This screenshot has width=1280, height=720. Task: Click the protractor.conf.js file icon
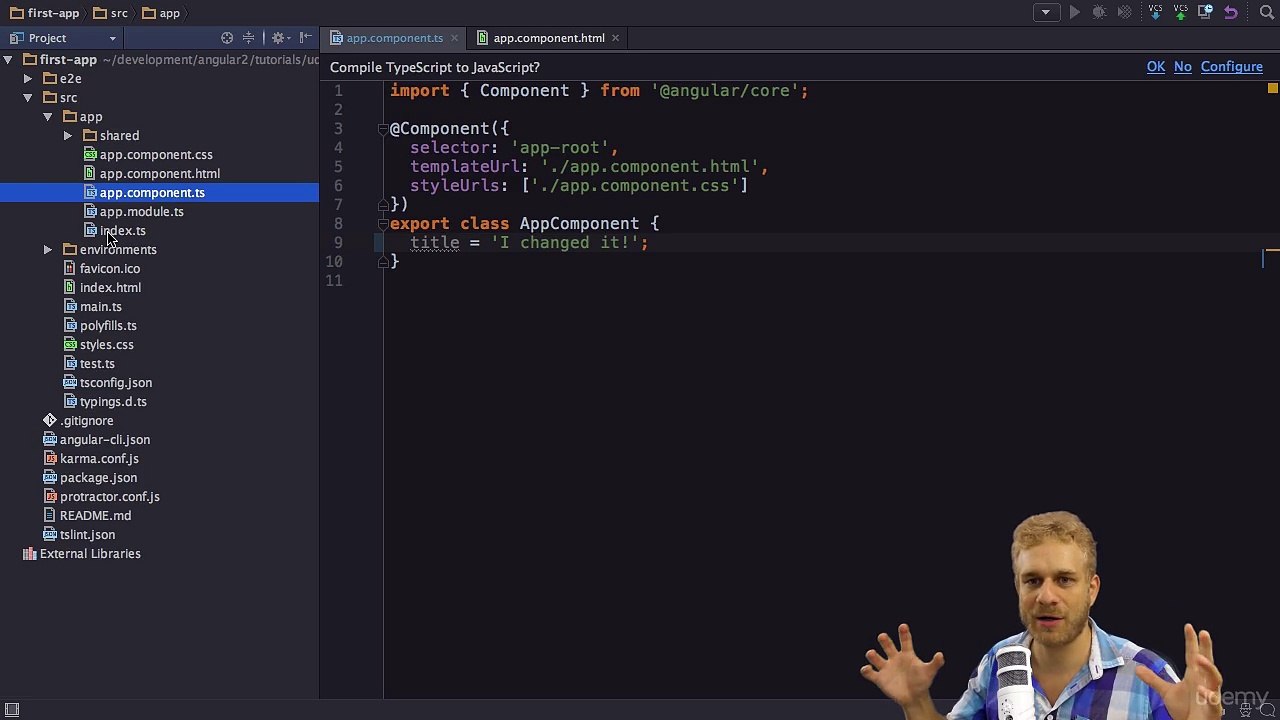pos(50,496)
